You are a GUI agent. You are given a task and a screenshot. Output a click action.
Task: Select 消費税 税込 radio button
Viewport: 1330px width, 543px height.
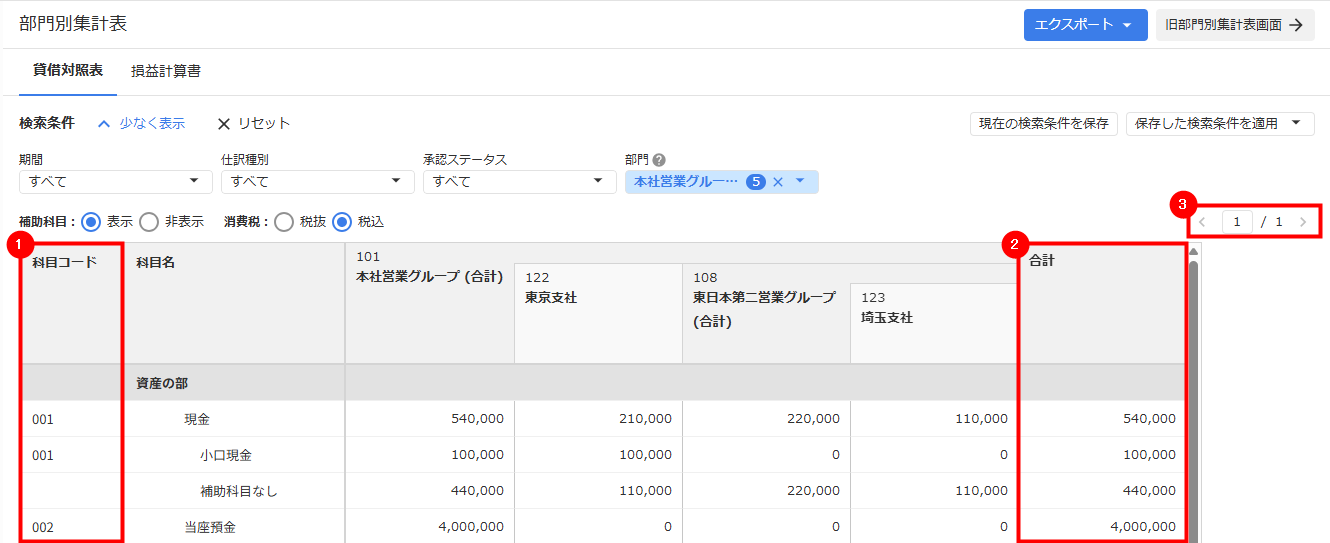tap(342, 222)
